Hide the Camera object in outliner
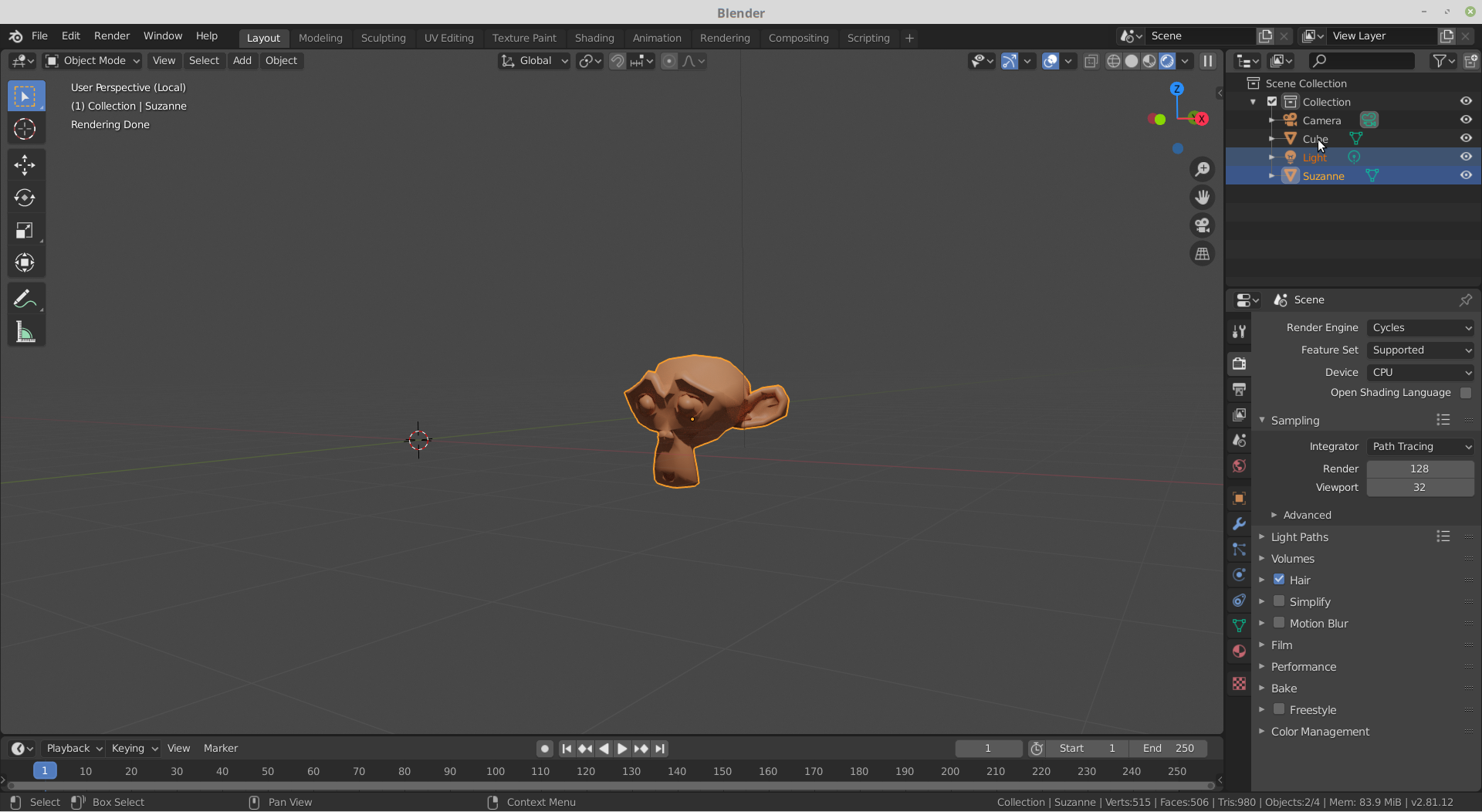 [x=1466, y=120]
